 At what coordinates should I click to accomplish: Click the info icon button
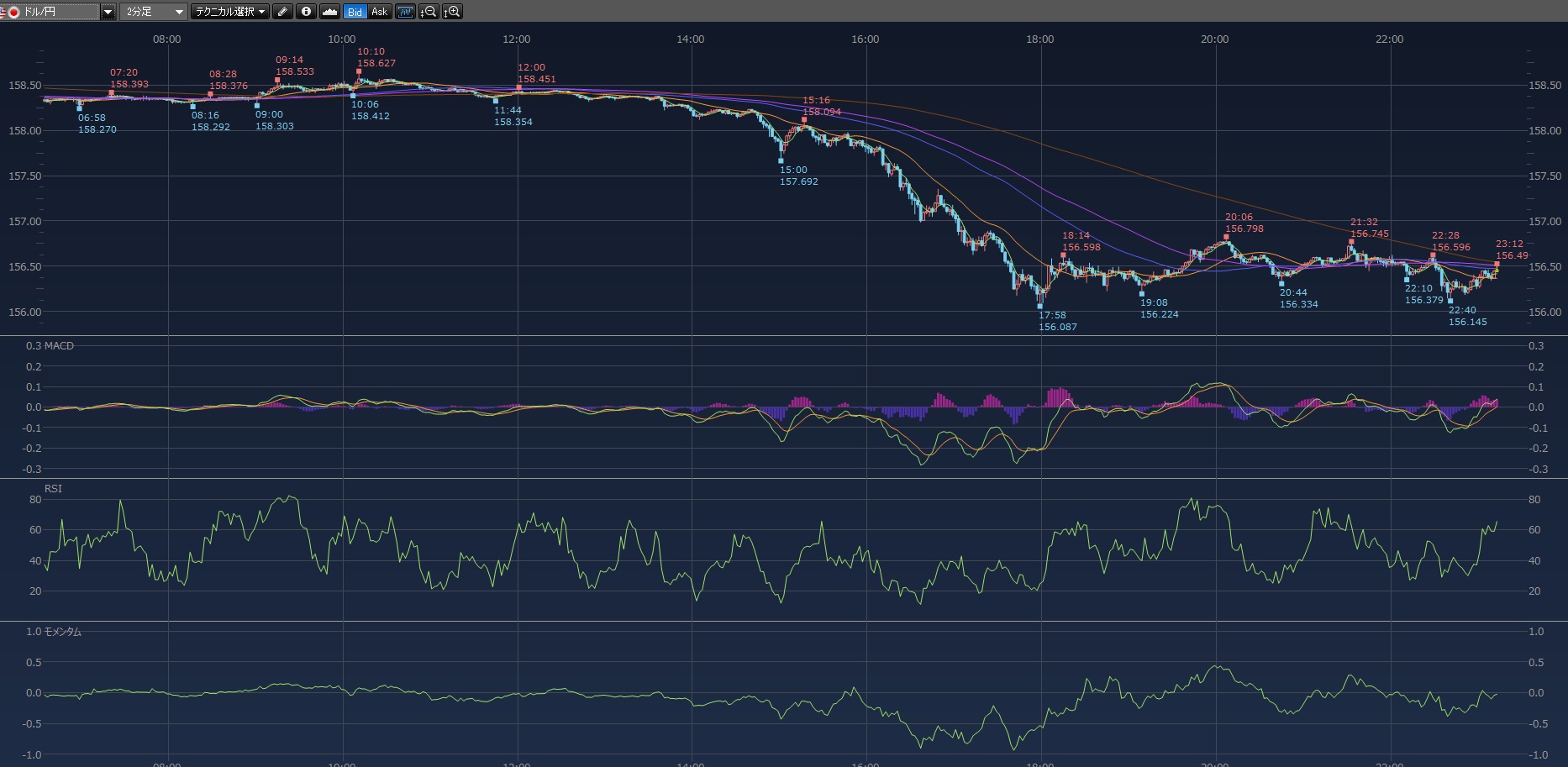[x=306, y=12]
